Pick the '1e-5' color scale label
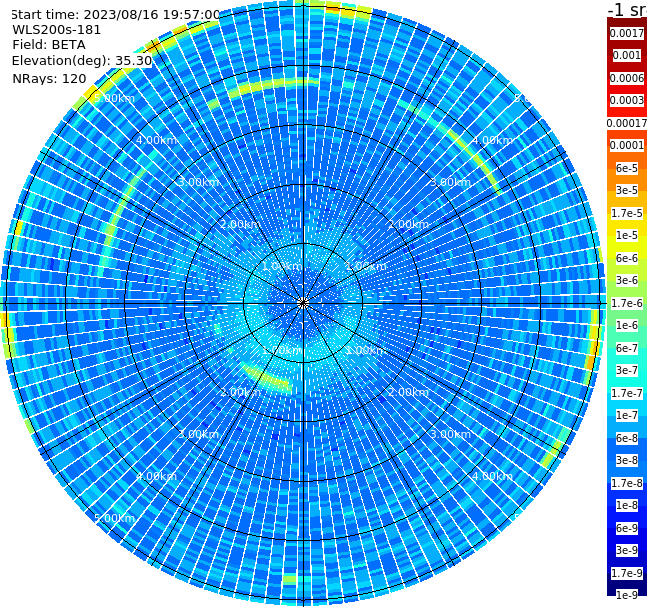Screen dimensions: 647x607 click(627, 235)
